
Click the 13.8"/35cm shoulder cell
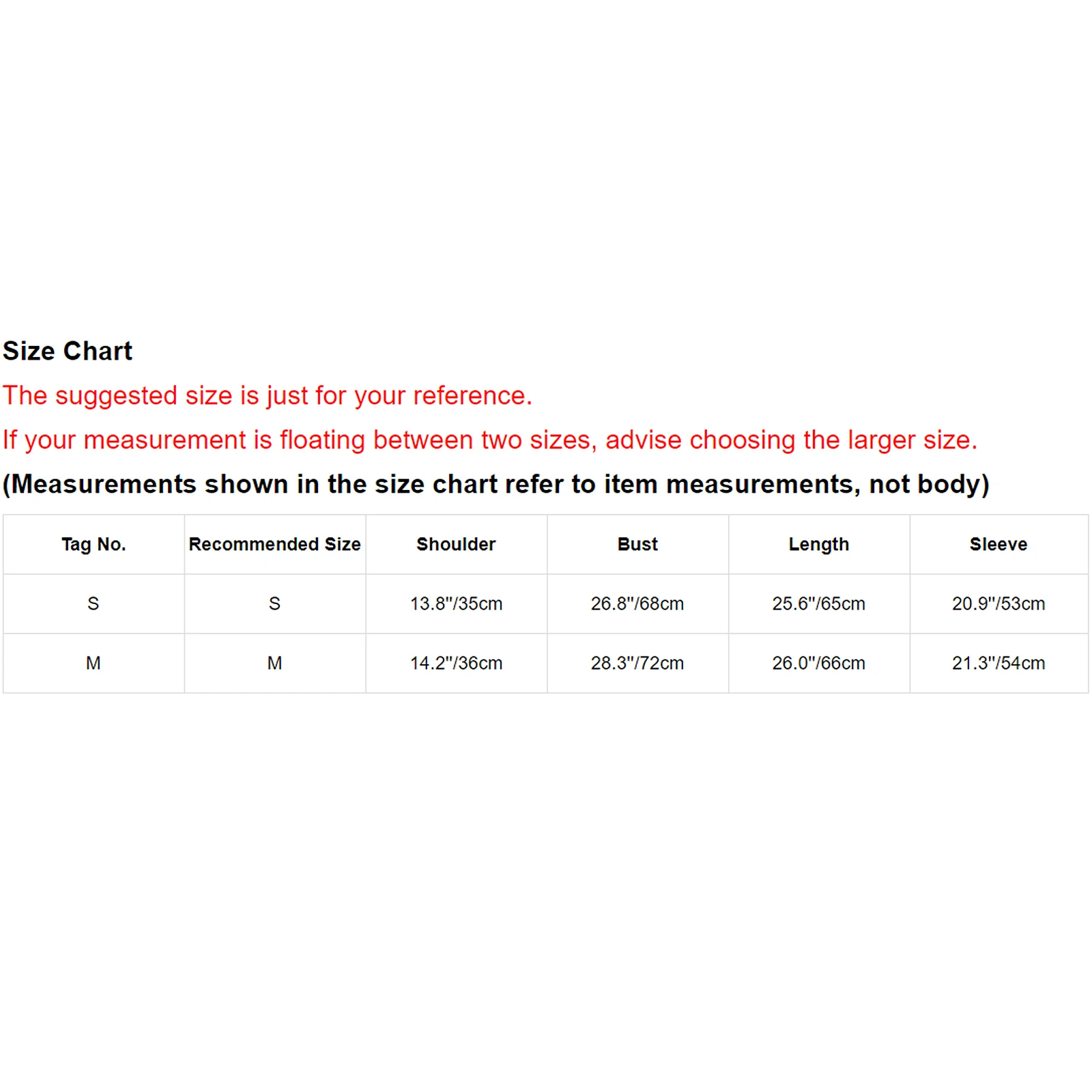(456, 604)
